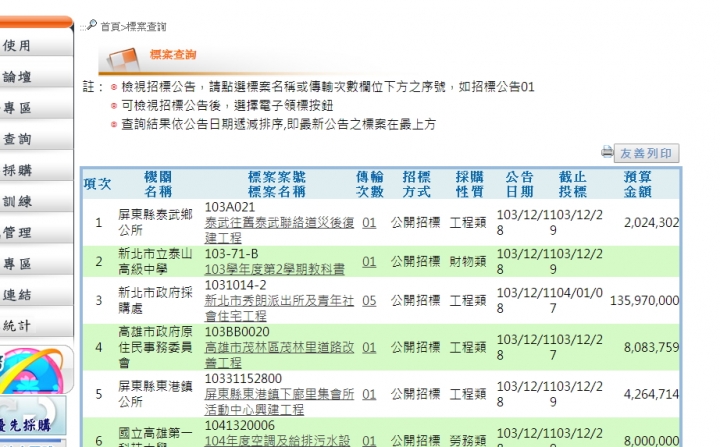Click the 採購性質 column header

[469, 184]
